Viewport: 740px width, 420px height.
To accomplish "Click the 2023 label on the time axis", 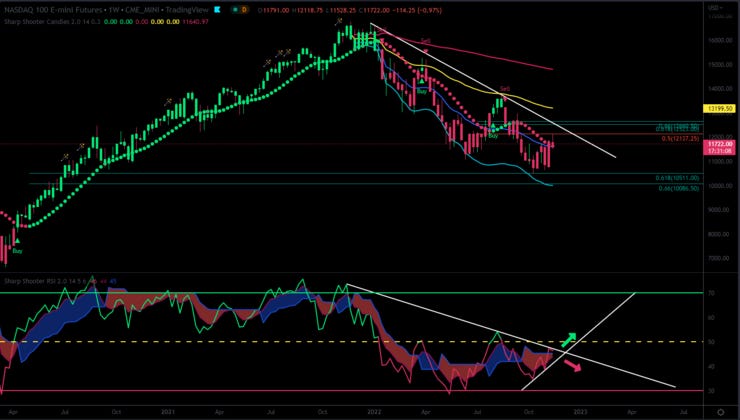I will coord(580,412).
